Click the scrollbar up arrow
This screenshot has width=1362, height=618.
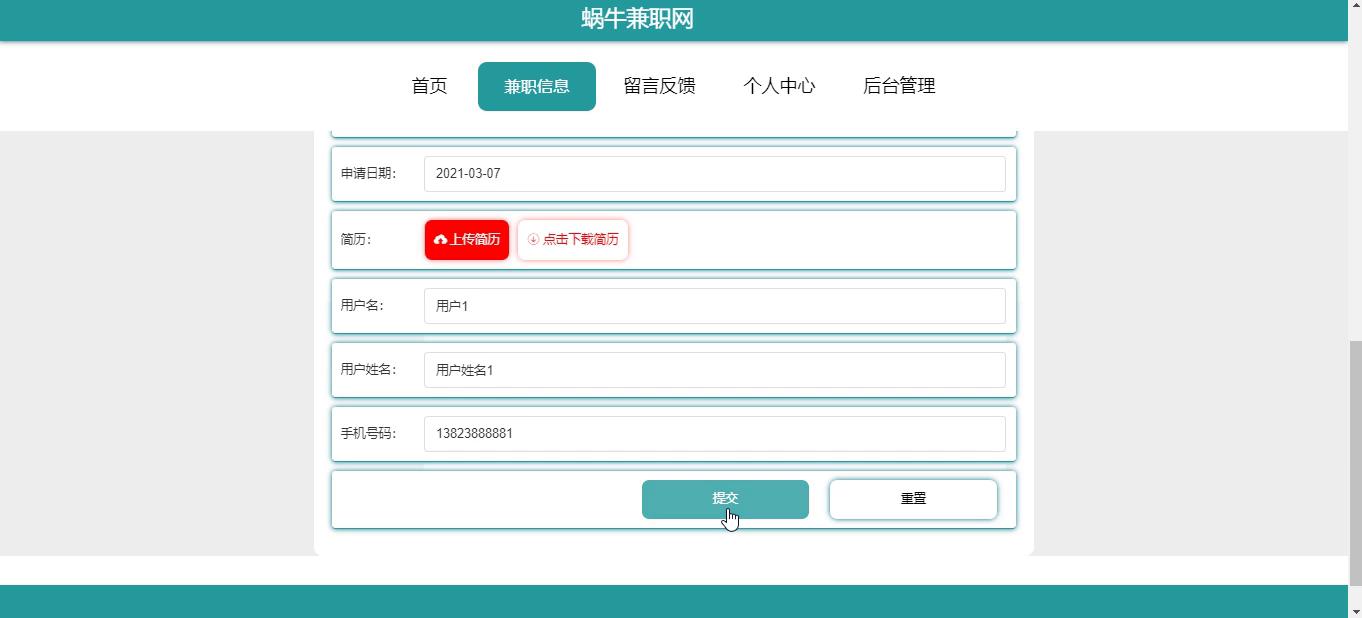point(1355,7)
